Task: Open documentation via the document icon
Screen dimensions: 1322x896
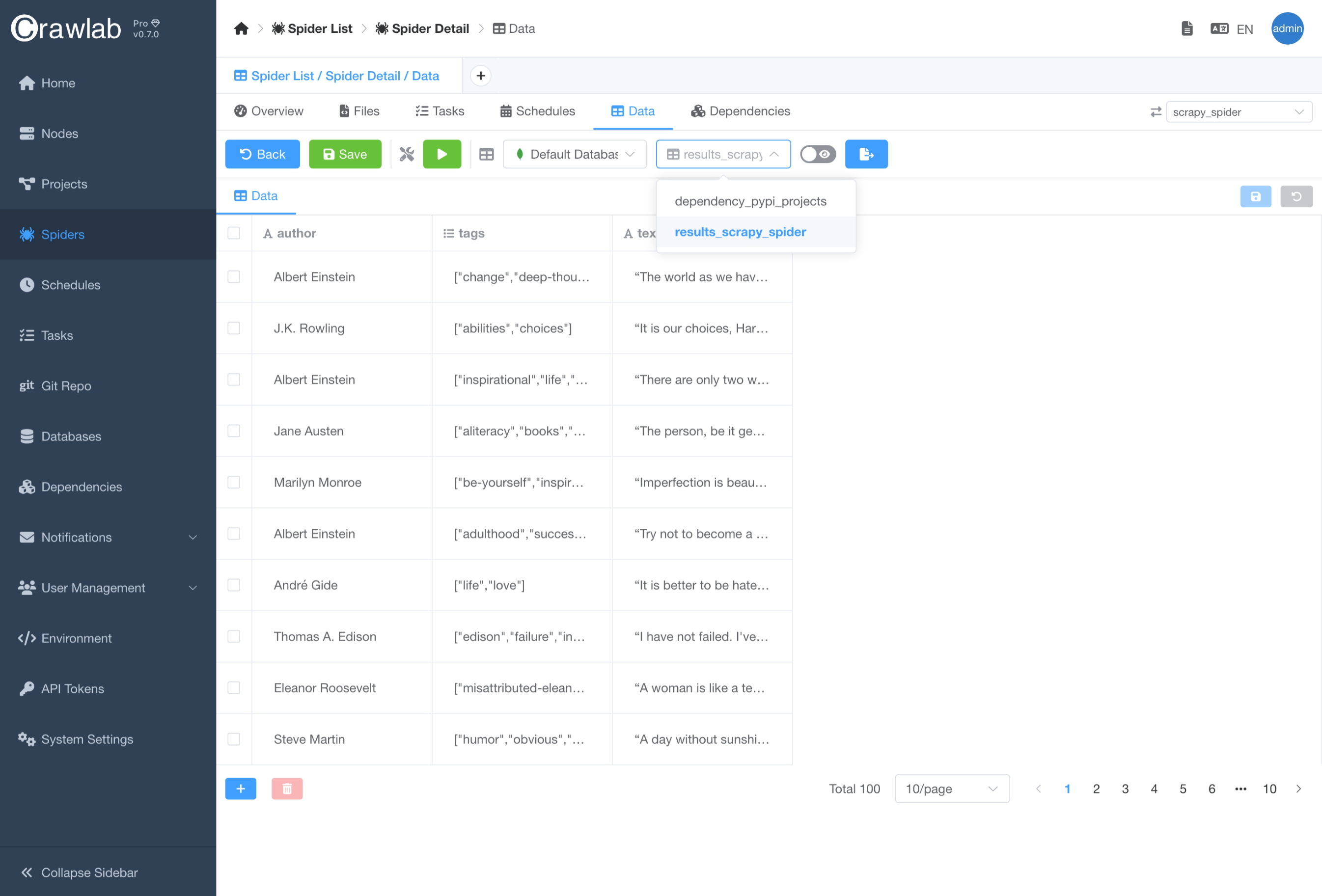Action: [x=1186, y=28]
